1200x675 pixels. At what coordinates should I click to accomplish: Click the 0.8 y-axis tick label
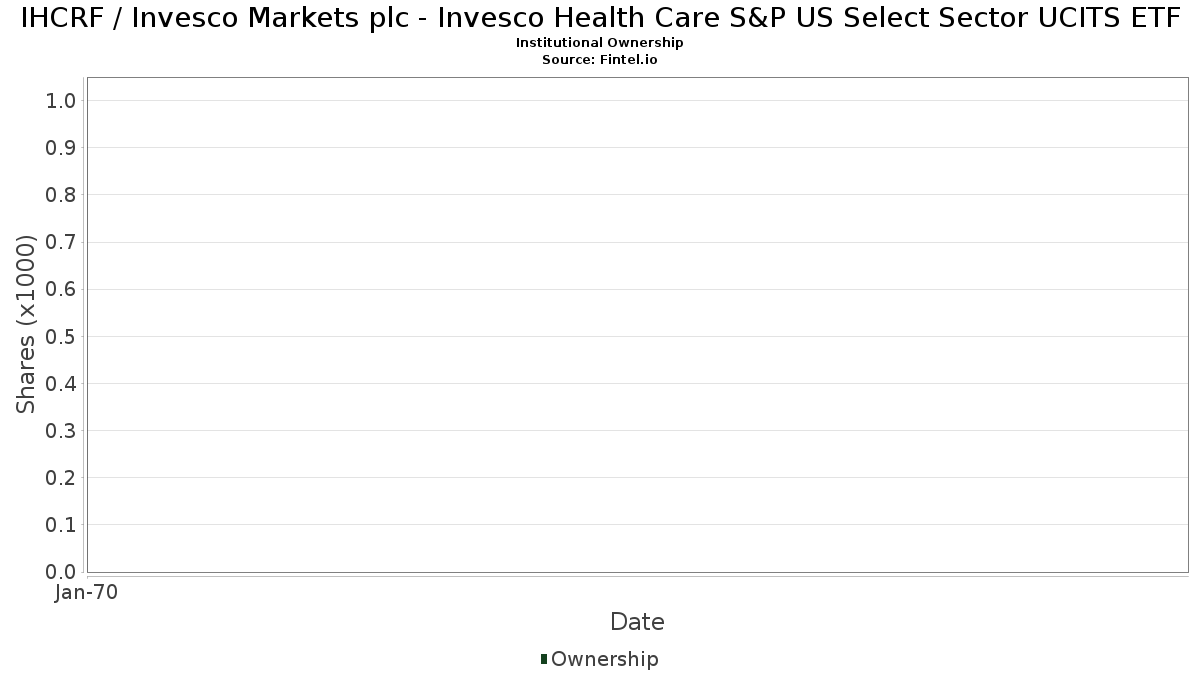(61, 195)
